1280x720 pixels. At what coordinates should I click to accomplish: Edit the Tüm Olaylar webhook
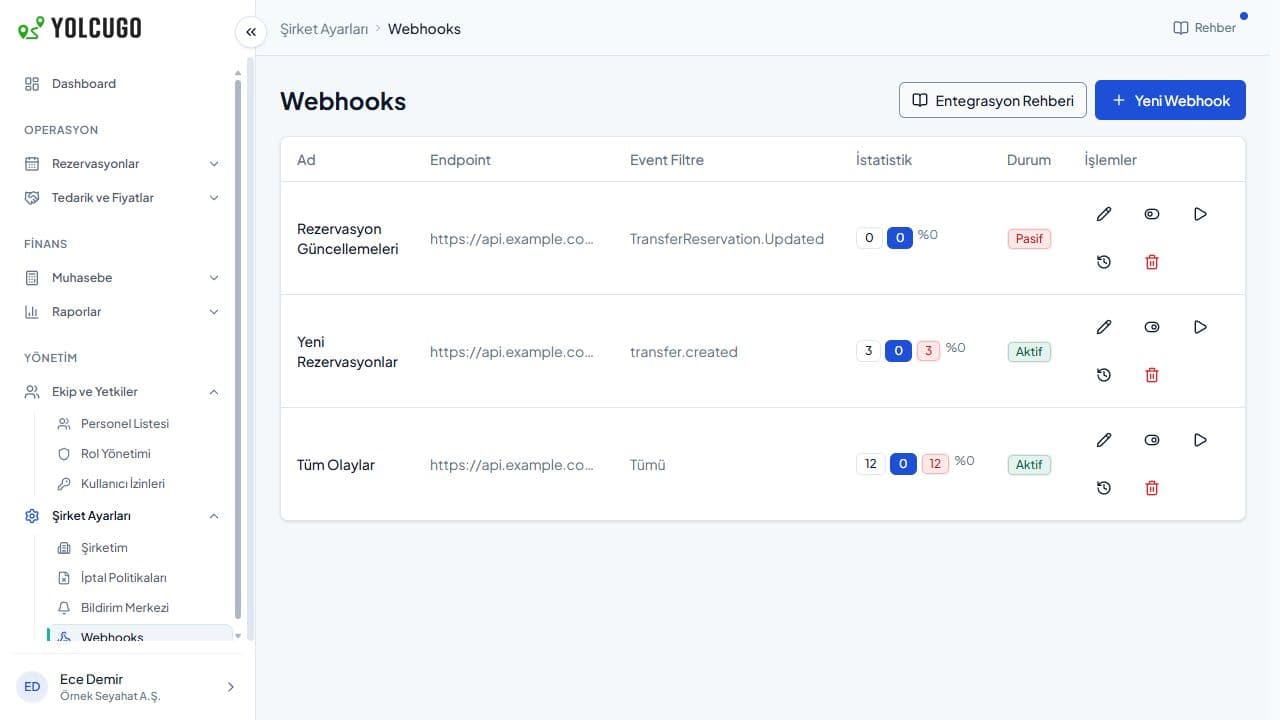(1104, 440)
